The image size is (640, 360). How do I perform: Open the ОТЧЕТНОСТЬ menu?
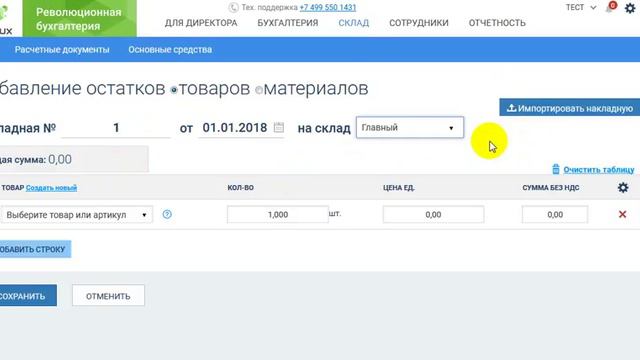pos(497,23)
